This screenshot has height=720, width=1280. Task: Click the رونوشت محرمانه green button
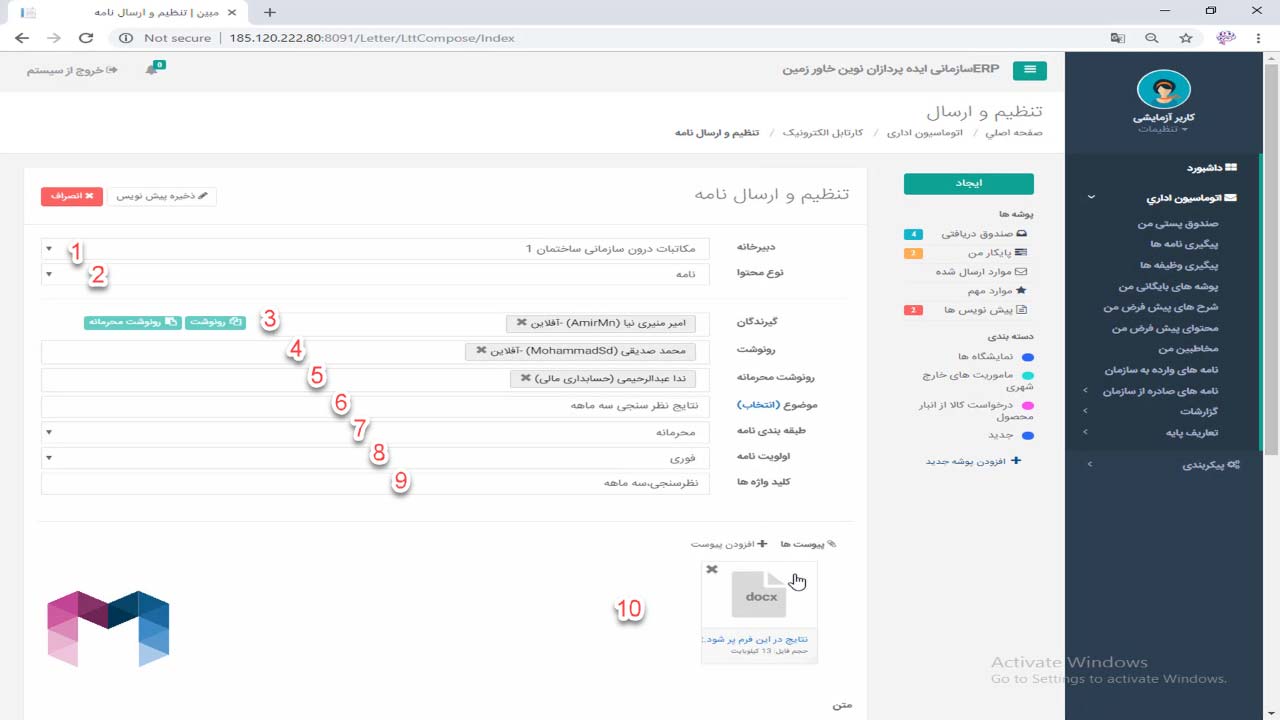(x=133, y=322)
